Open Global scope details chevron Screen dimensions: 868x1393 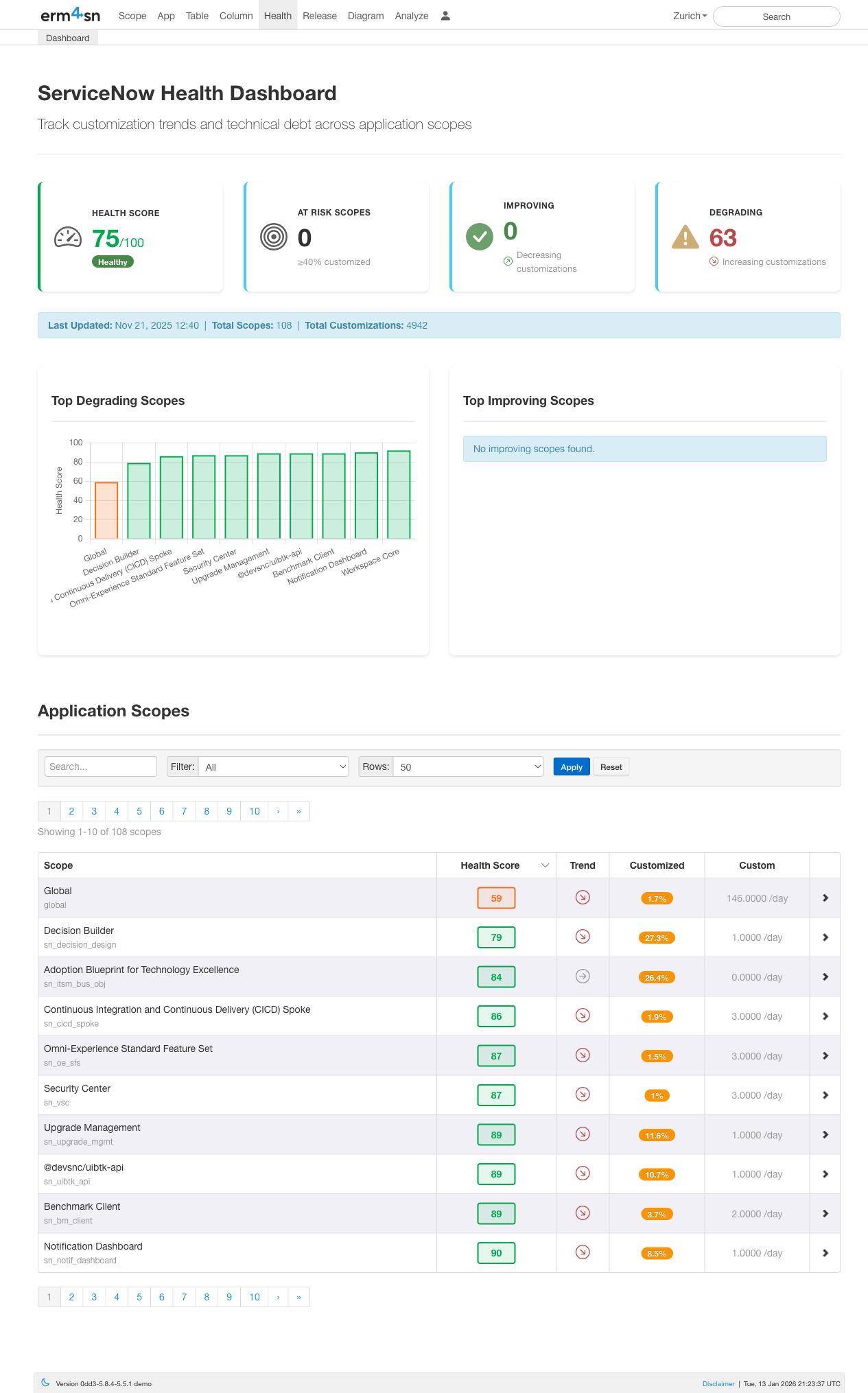[825, 898]
